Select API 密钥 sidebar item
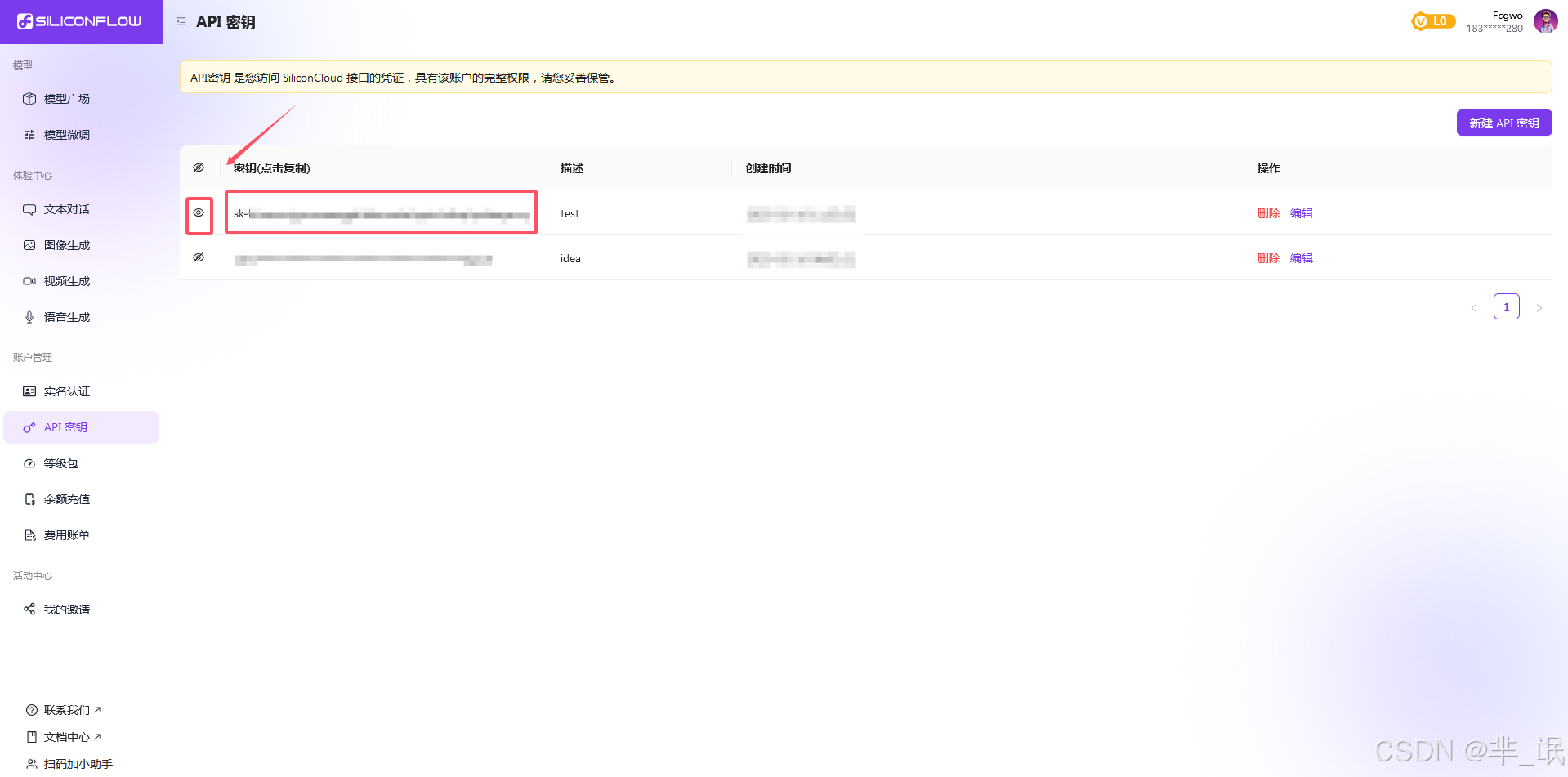 point(81,427)
